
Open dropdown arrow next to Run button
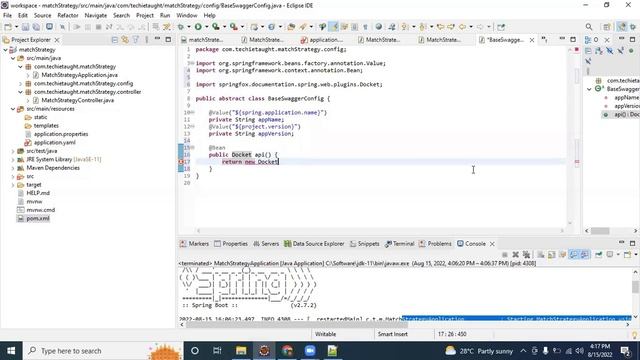pos(206,27)
